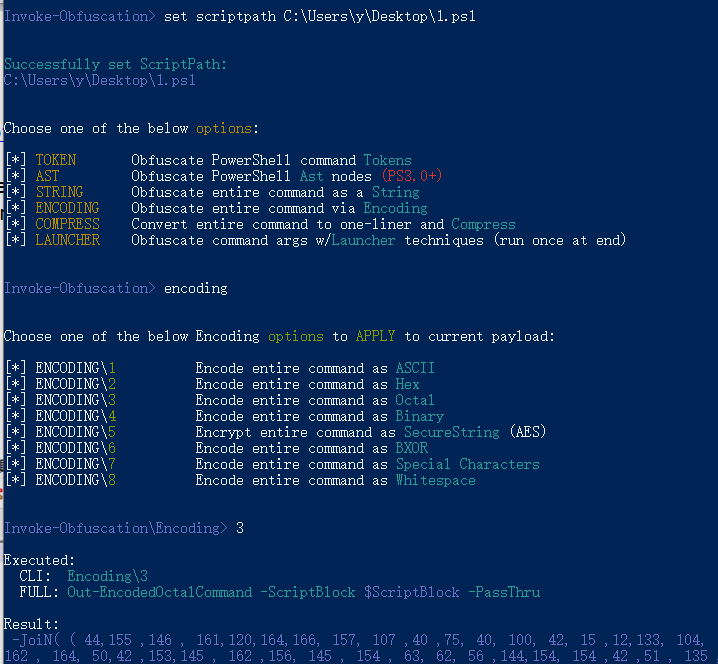Click the set scriptpath command line
This screenshot has width=718, height=664.
click(320, 16)
